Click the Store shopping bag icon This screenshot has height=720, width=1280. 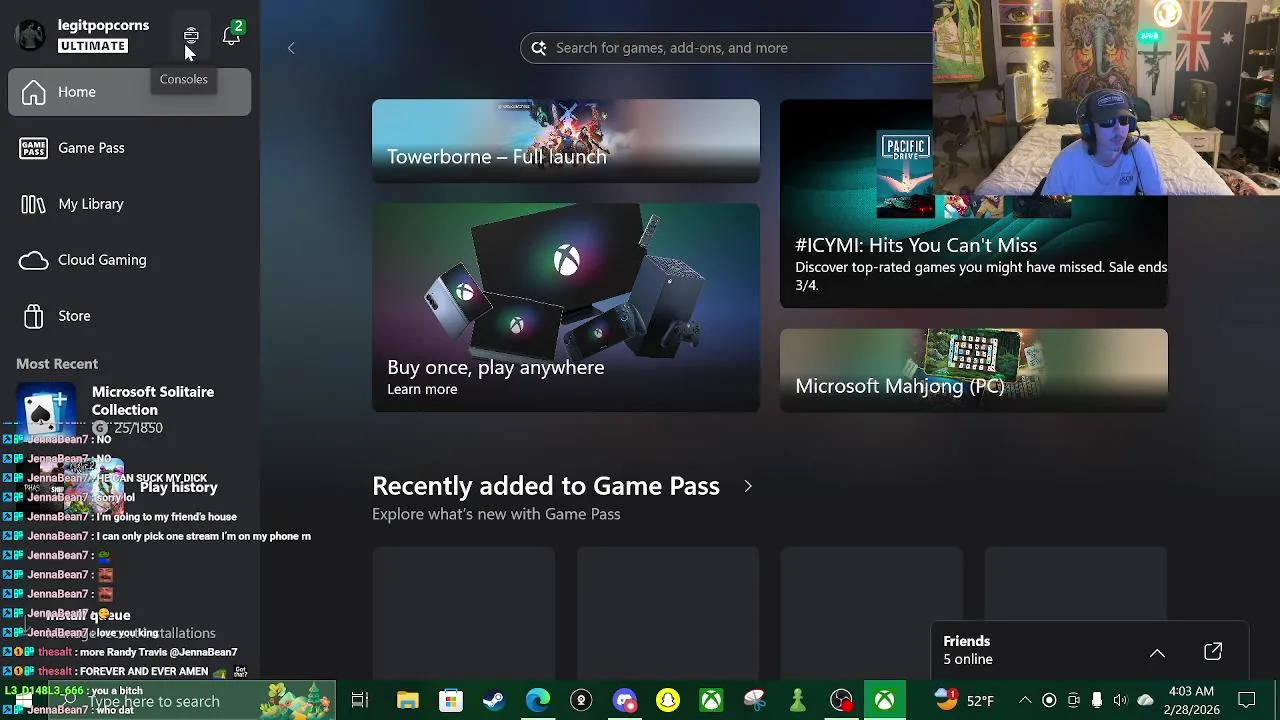point(33,316)
